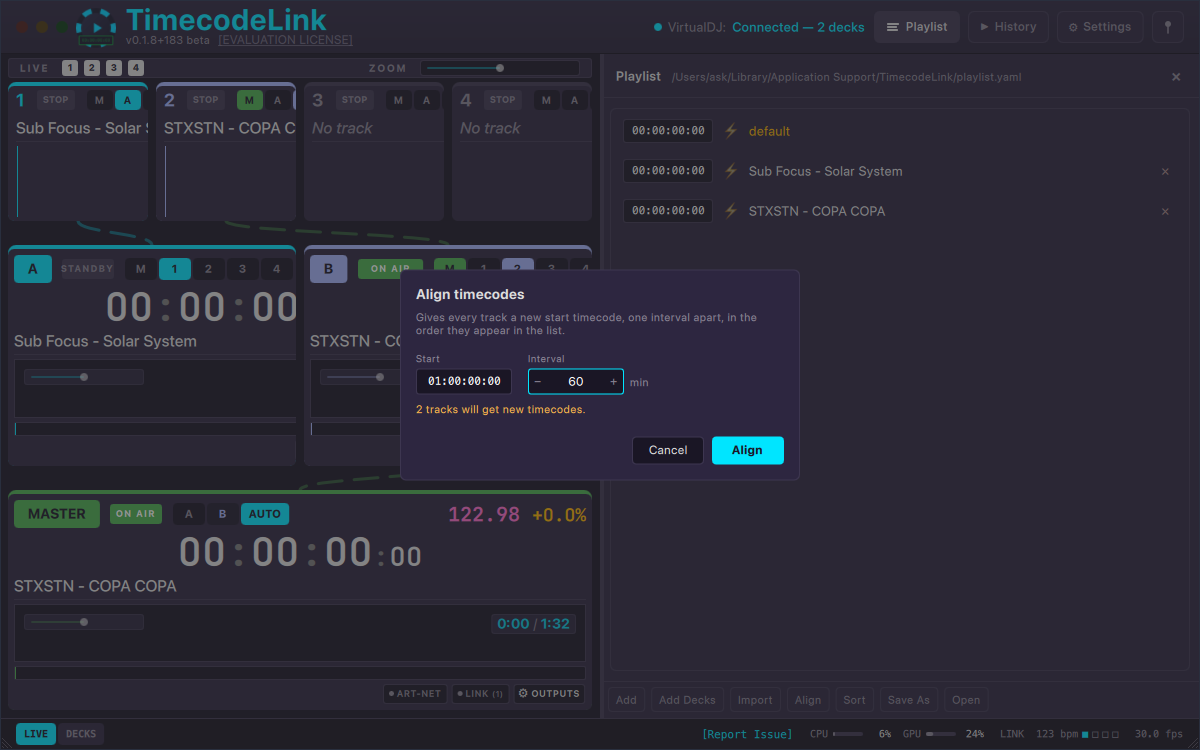Click the STOP button on deck 3
Viewport: 1200px width, 750px height.
(x=354, y=100)
